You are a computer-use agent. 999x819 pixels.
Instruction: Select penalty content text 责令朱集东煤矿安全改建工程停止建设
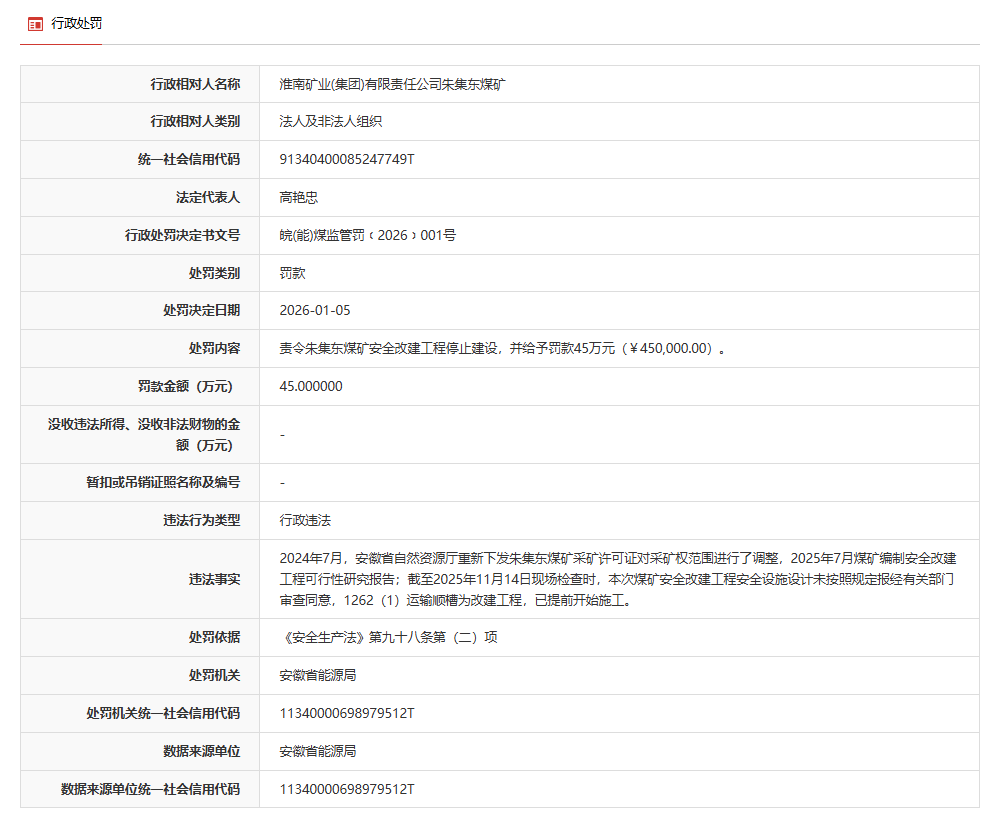click(x=388, y=349)
